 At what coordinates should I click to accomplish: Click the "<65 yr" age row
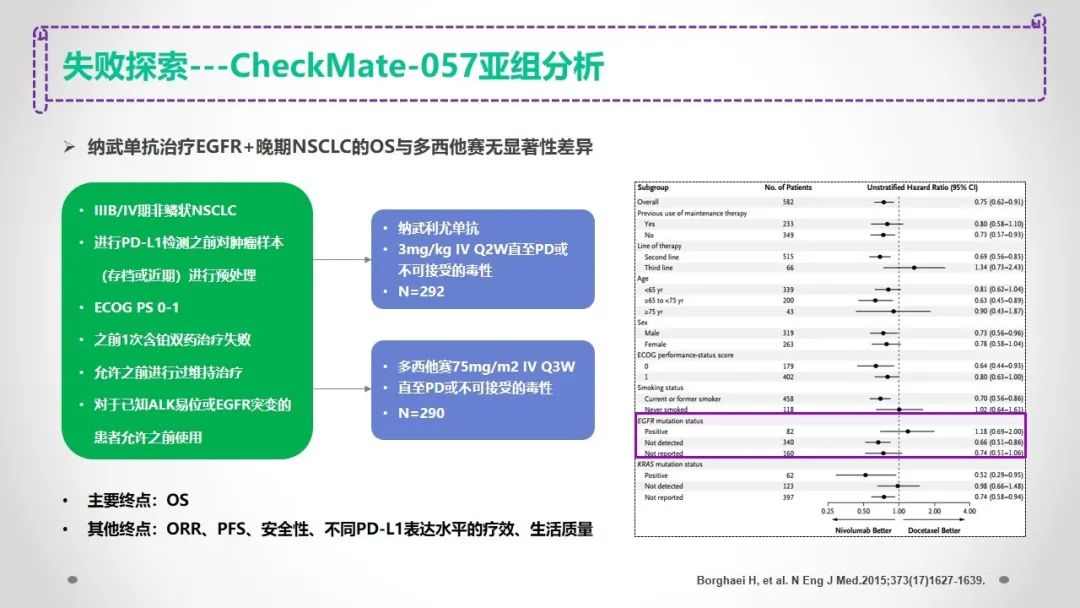654,290
